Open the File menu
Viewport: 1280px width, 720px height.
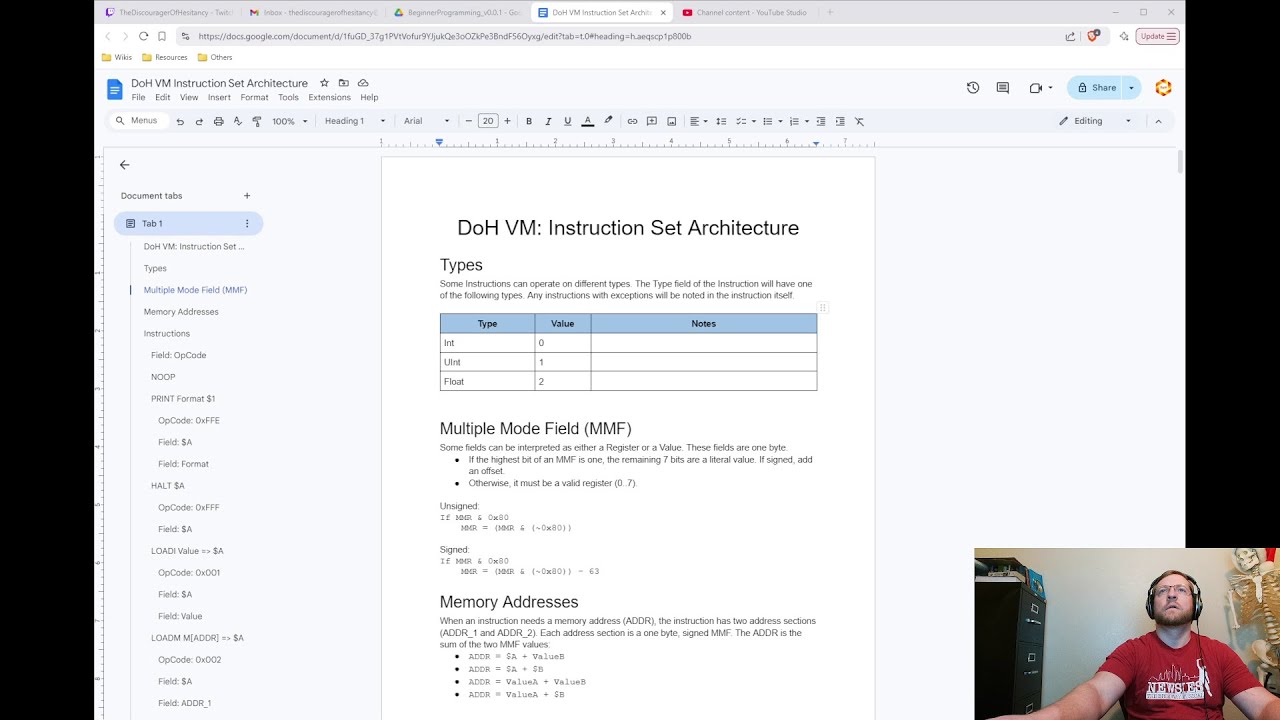(138, 98)
